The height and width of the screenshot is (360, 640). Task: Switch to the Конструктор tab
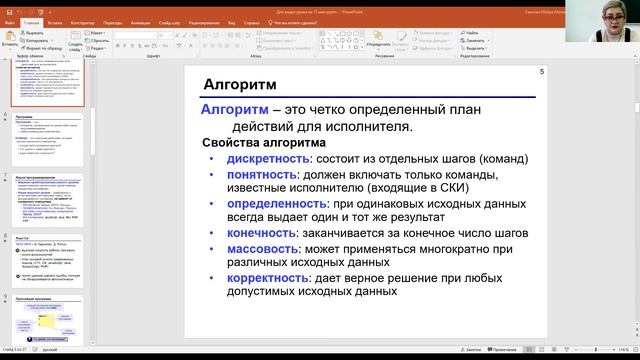pyautogui.click(x=82, y=23)
